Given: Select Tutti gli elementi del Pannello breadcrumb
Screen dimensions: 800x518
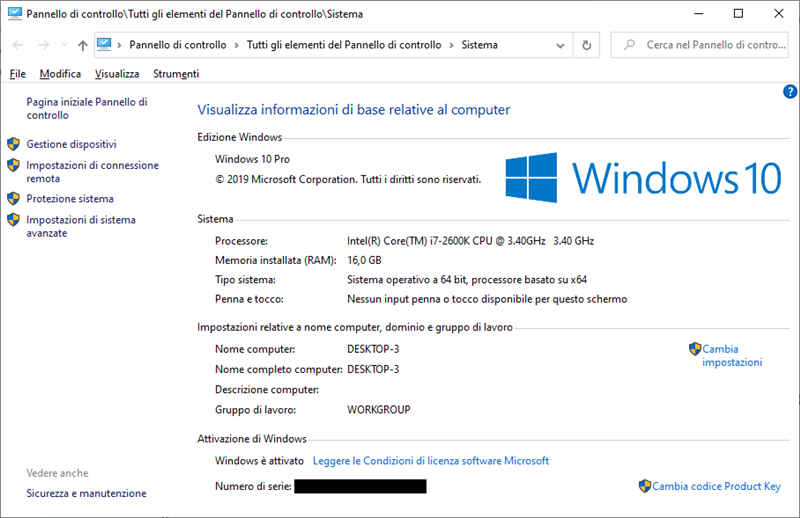Looking at the screenshot, I should [x=344, y=45].
